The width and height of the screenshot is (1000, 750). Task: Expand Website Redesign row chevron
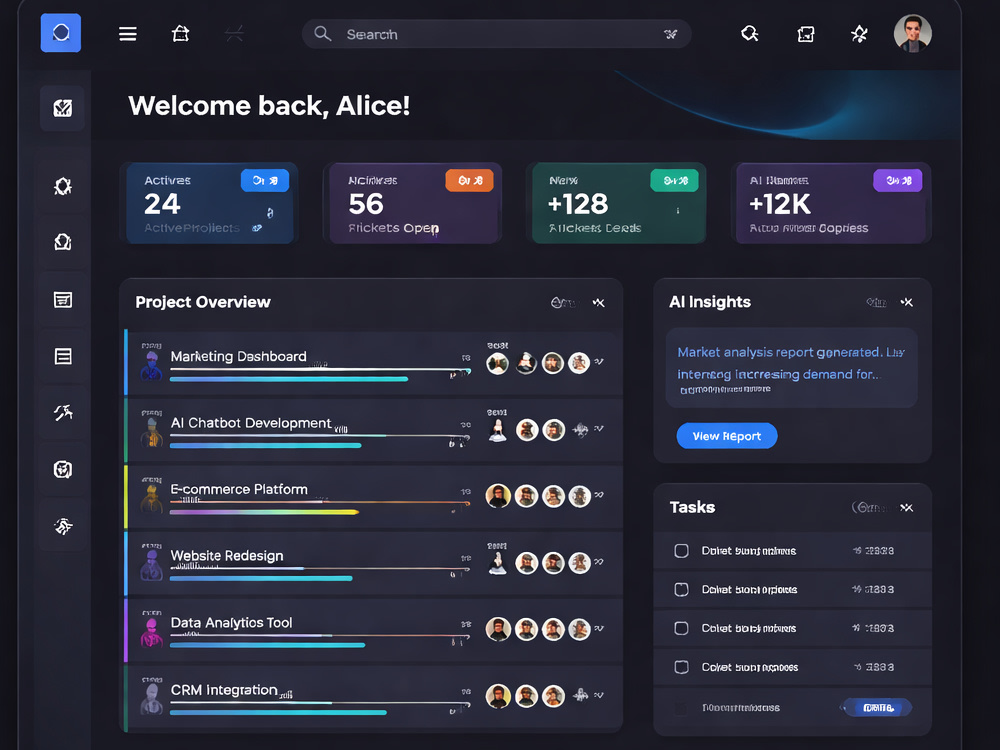pyautogui.click(x=599, y=562)
